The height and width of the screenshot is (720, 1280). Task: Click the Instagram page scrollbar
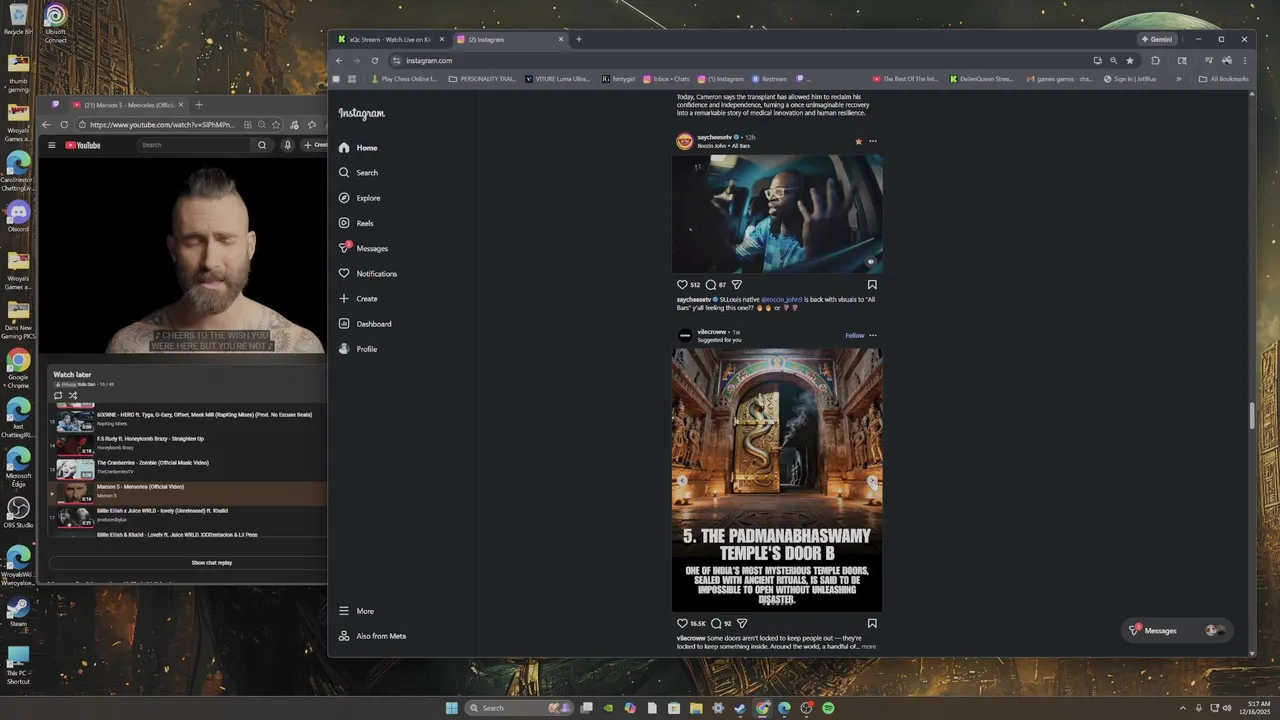click(1251, 414)
